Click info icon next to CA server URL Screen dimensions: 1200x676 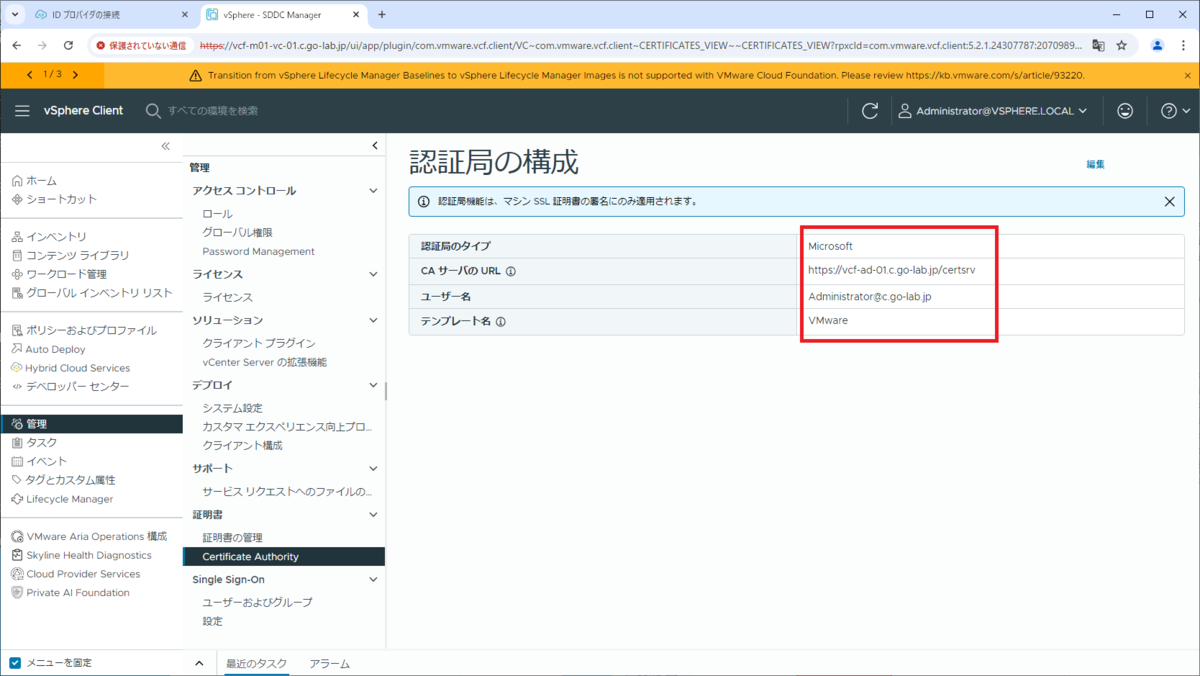coord(511,272)
